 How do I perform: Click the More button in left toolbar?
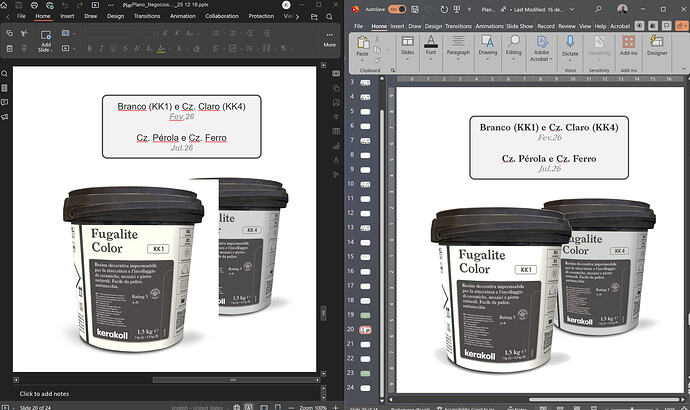click(x=330, y=40)
